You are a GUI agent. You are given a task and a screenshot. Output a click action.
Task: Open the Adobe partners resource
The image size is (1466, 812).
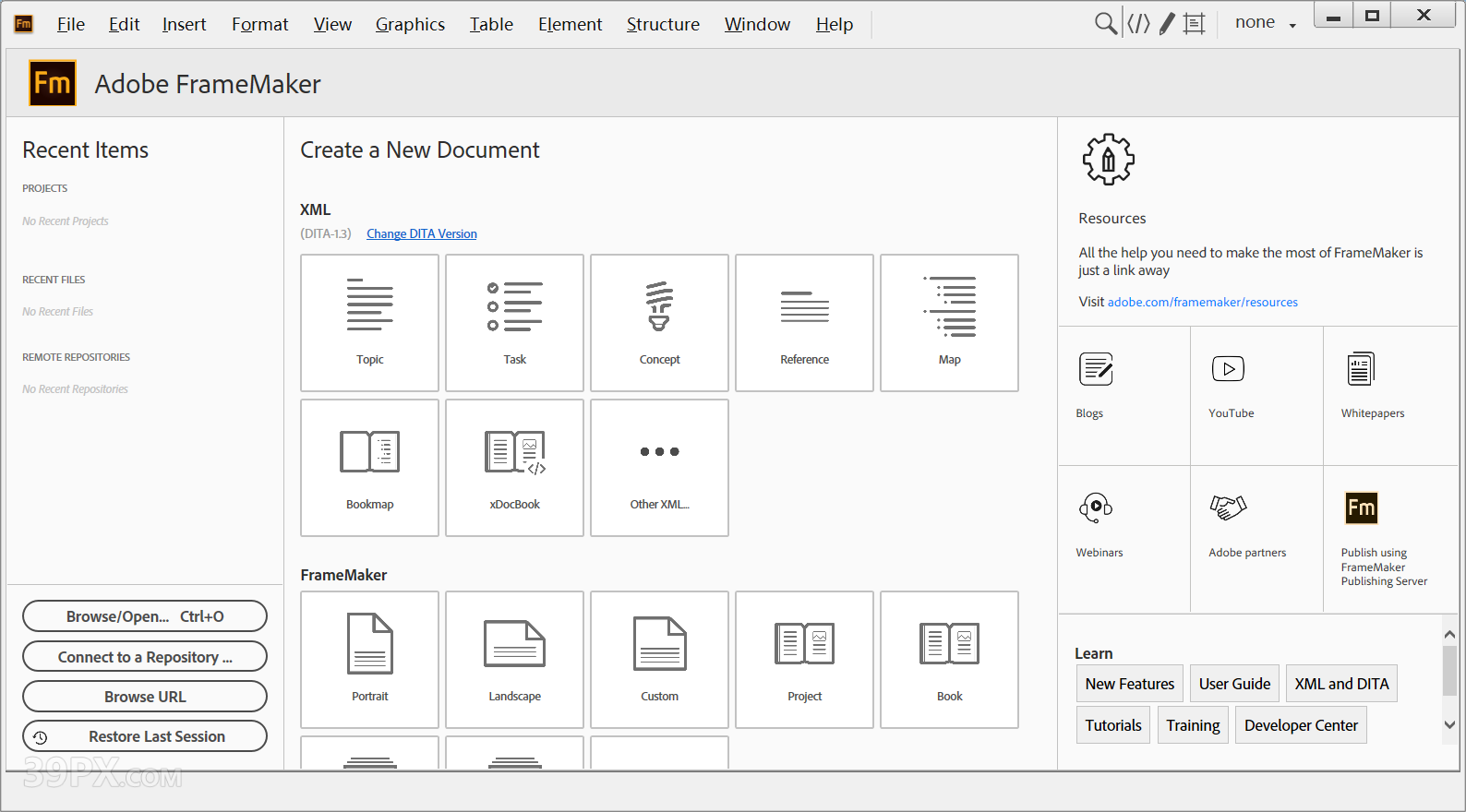(x=1256, y=539)
